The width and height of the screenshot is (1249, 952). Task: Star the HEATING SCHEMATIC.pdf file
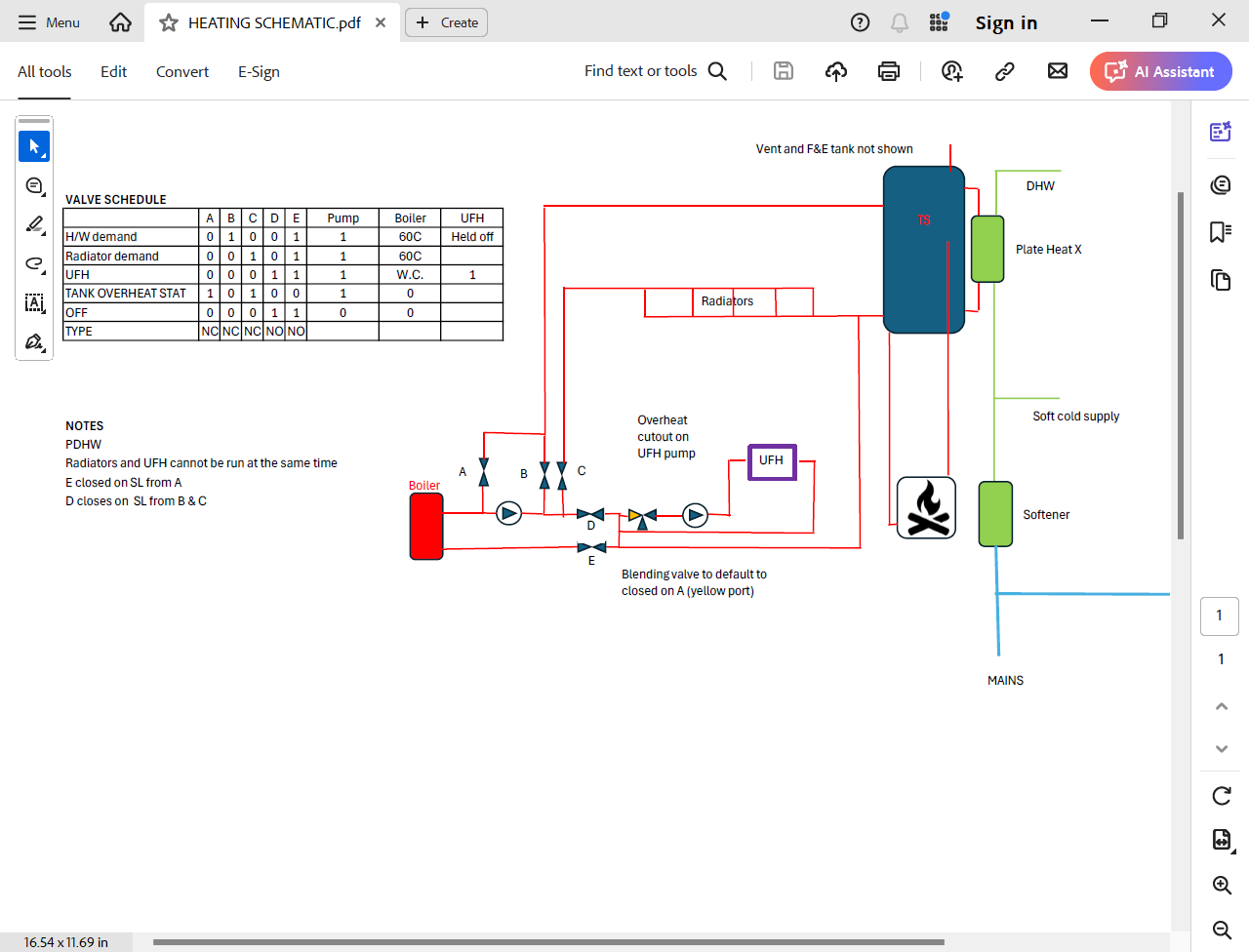pyautogui.click(x=169, y=22)
